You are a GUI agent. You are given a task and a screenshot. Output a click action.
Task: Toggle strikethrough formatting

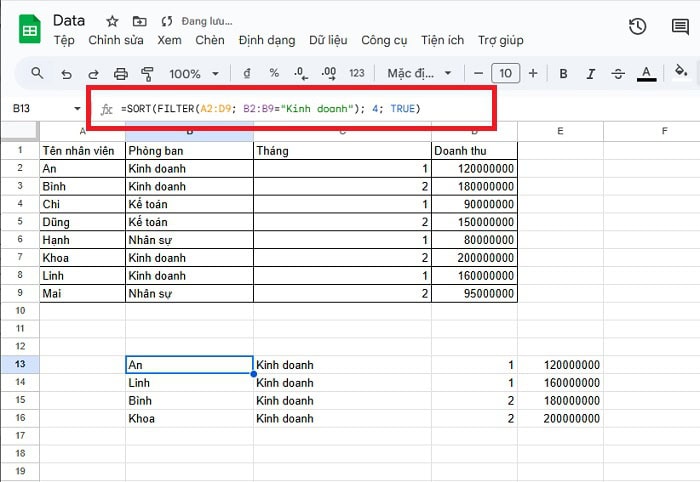(x=618, y=73)
